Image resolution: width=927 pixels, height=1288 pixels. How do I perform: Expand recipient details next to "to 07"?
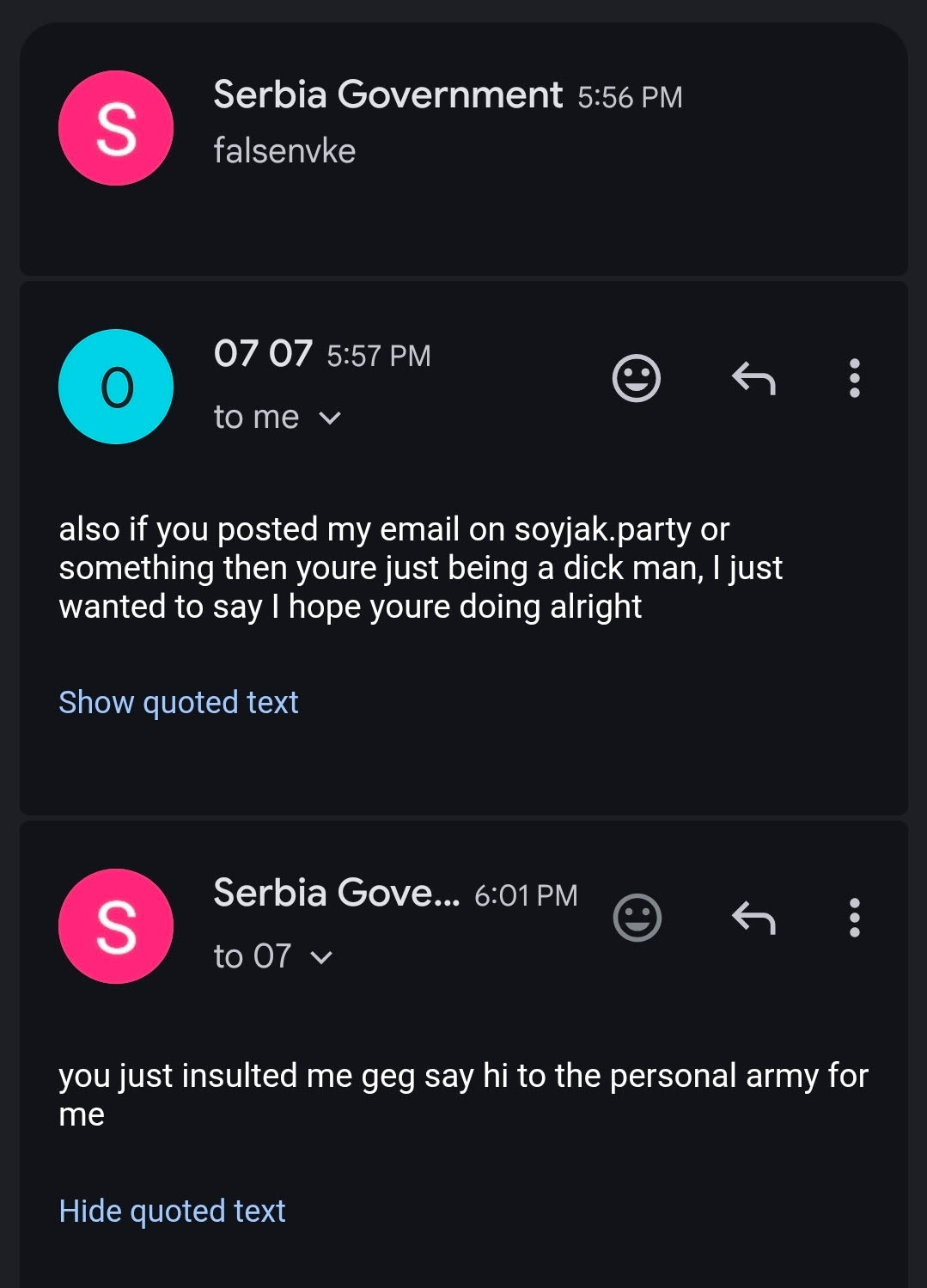321,958
